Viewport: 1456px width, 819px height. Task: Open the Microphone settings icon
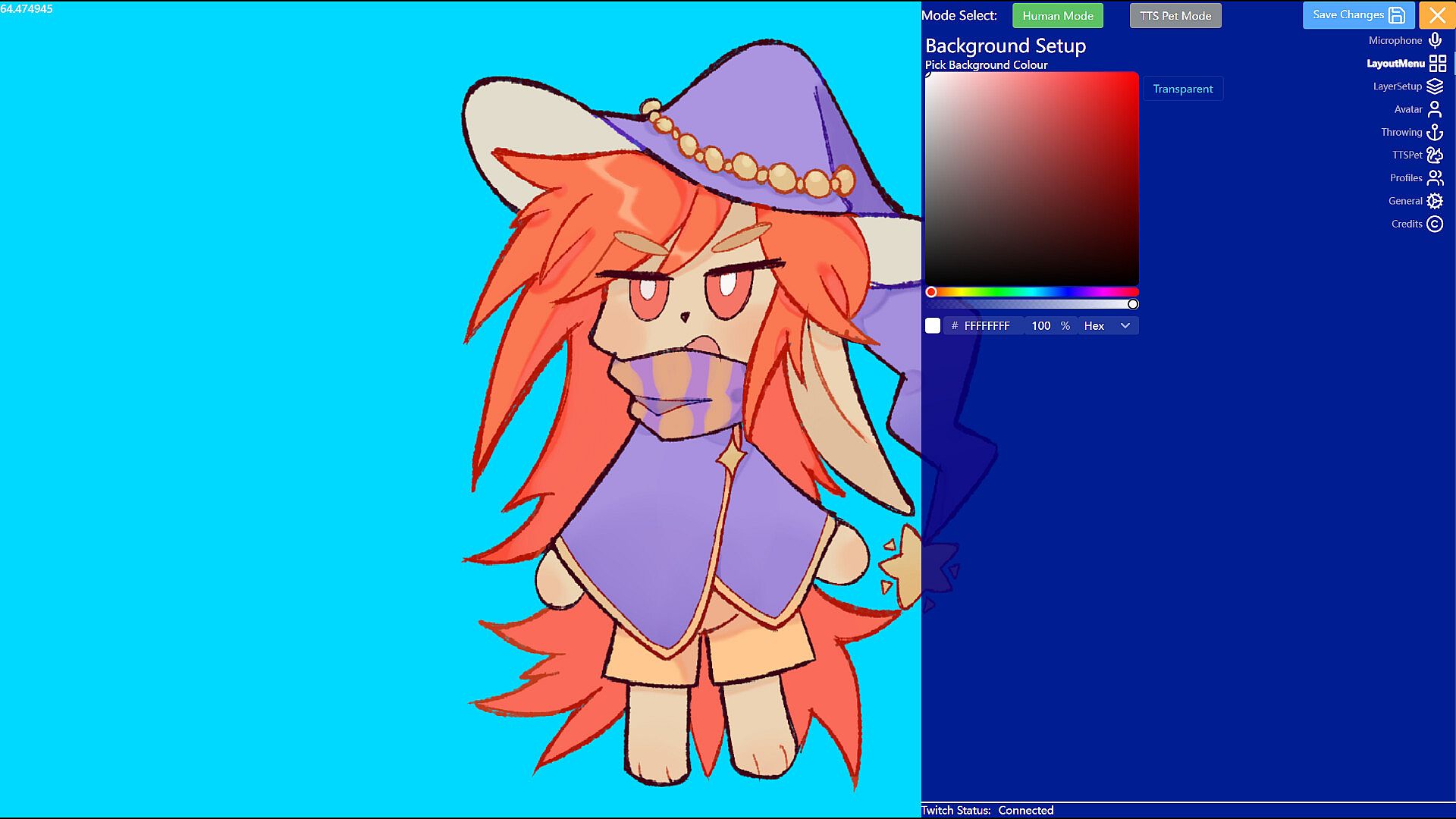click(x=1435, y=40)
